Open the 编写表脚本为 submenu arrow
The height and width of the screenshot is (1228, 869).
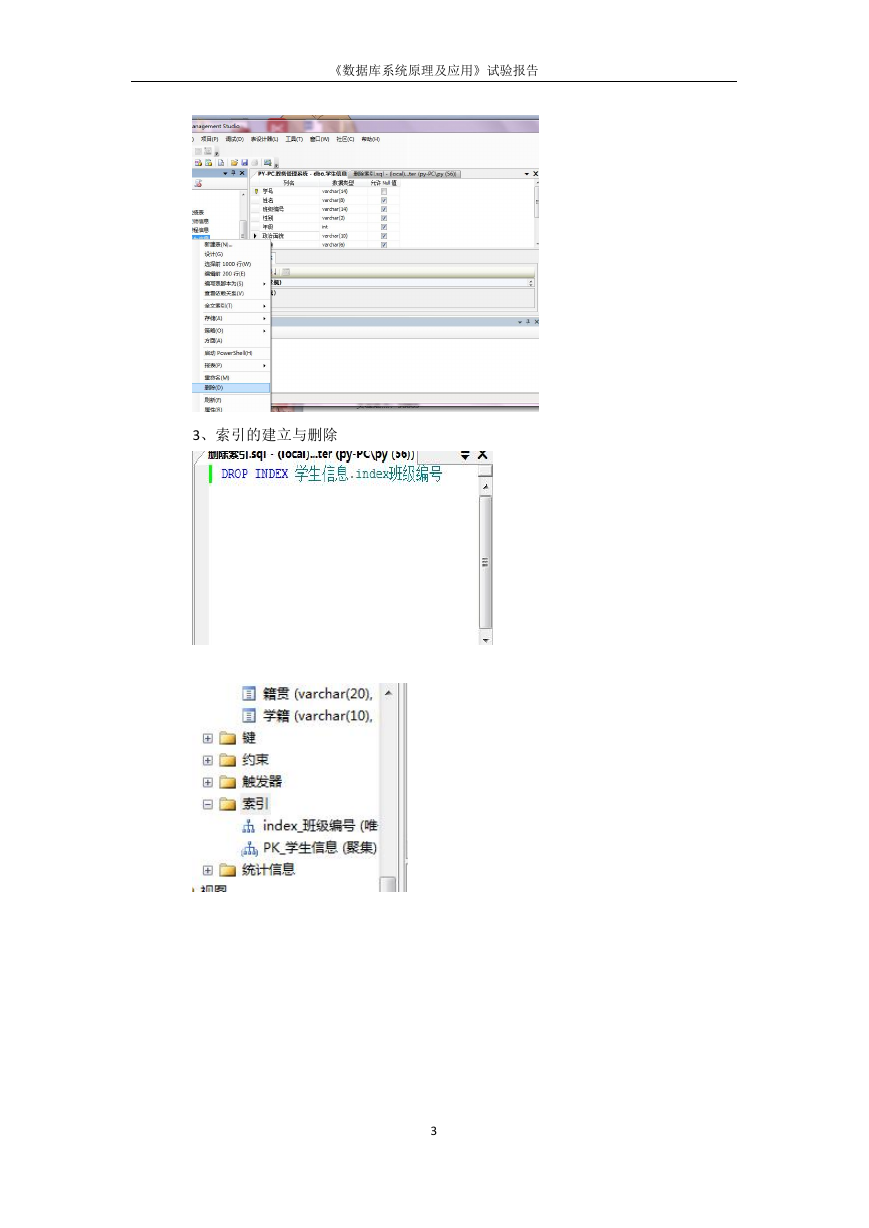point(264,284)
